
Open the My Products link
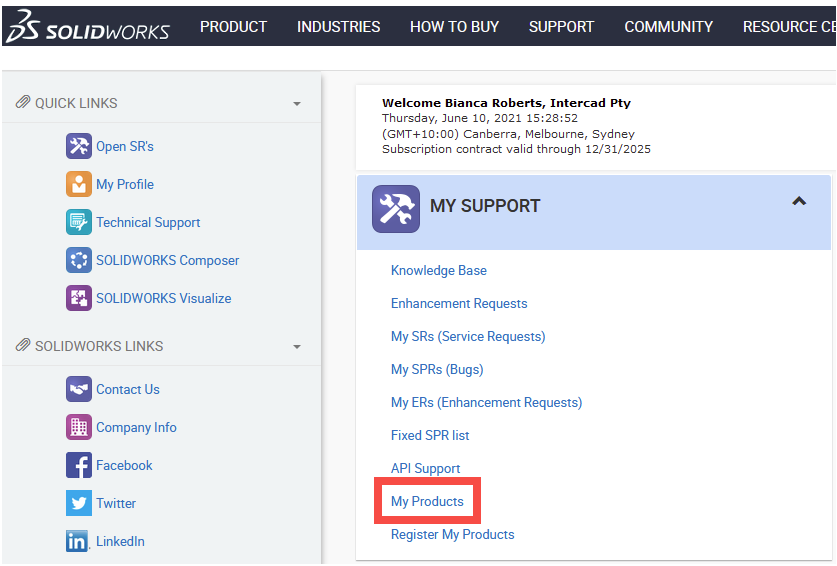click(x=427, y=501)
